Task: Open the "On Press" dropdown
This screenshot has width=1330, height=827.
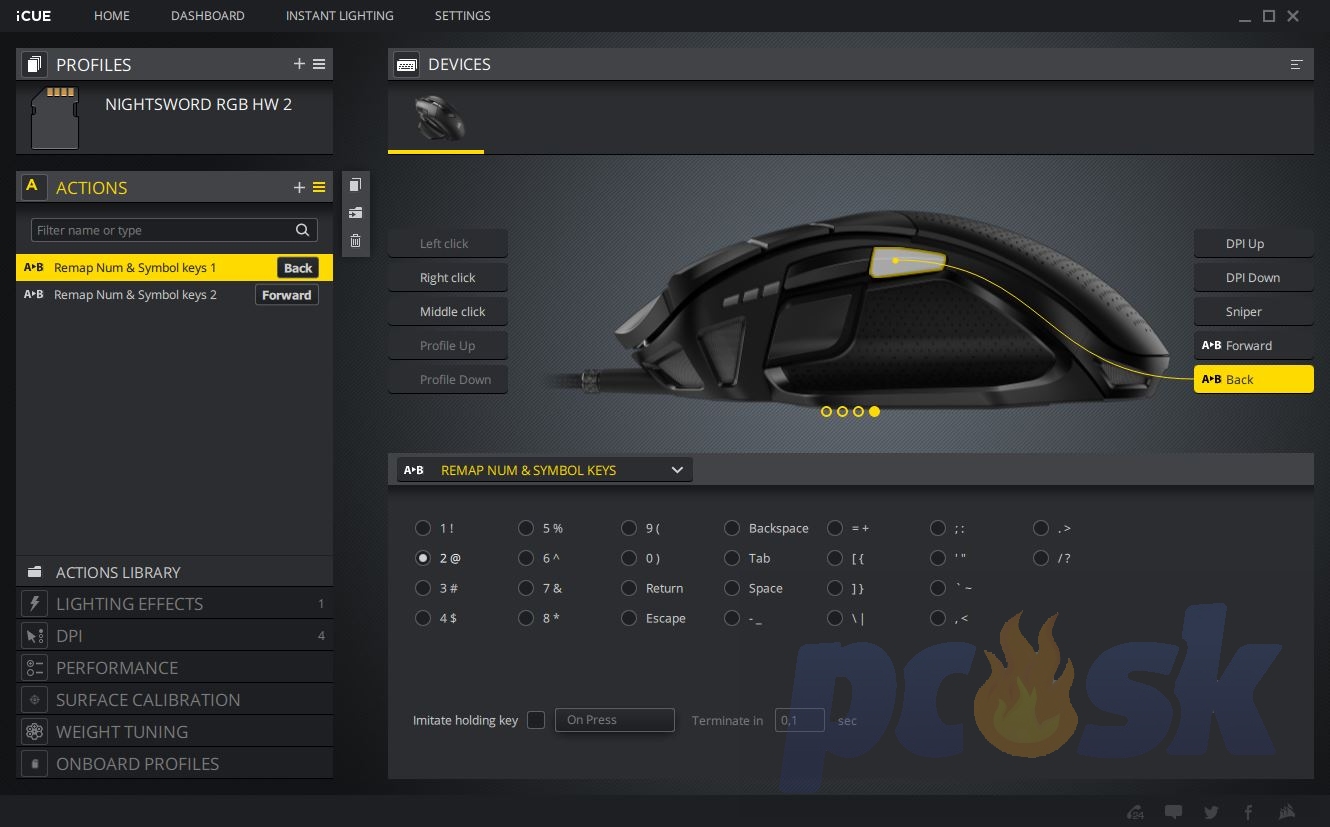Action: pyautogui.click(x=614, y=720)
